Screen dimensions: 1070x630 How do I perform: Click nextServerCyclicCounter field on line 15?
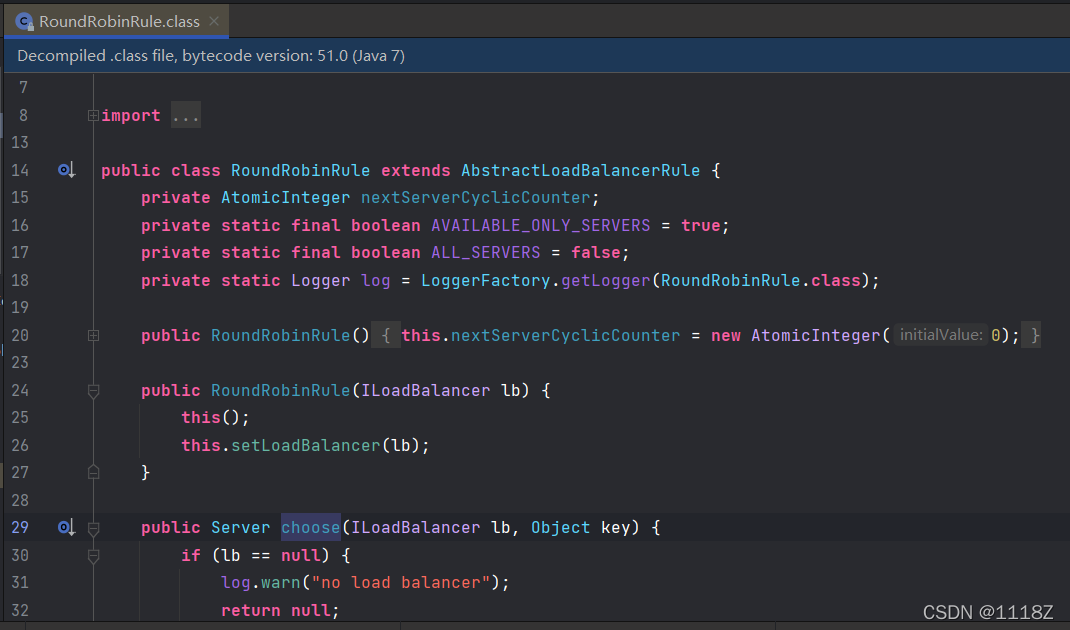tap(476, 198)
